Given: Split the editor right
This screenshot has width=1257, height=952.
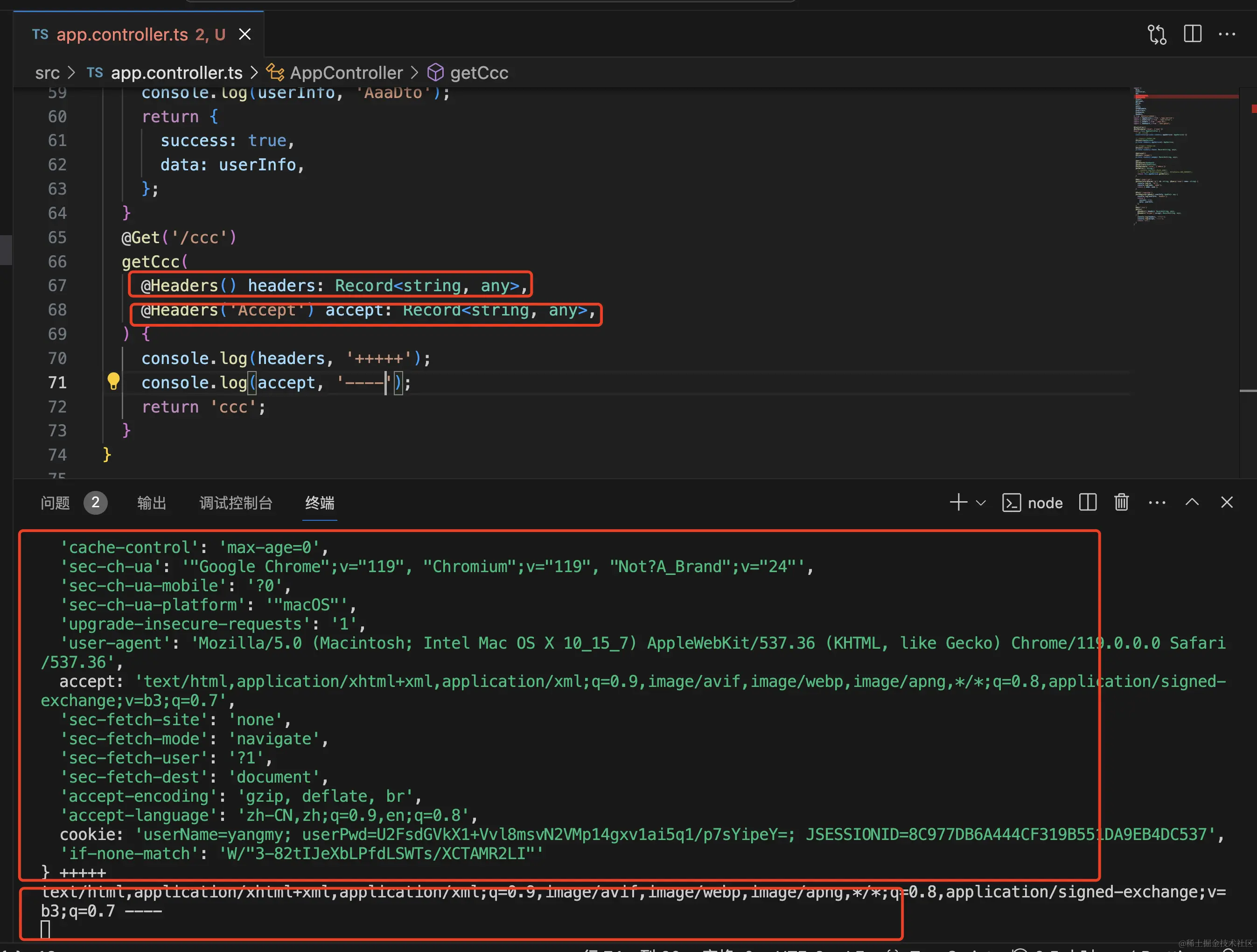Looking at the screenshot, I should pos(1192,34).
